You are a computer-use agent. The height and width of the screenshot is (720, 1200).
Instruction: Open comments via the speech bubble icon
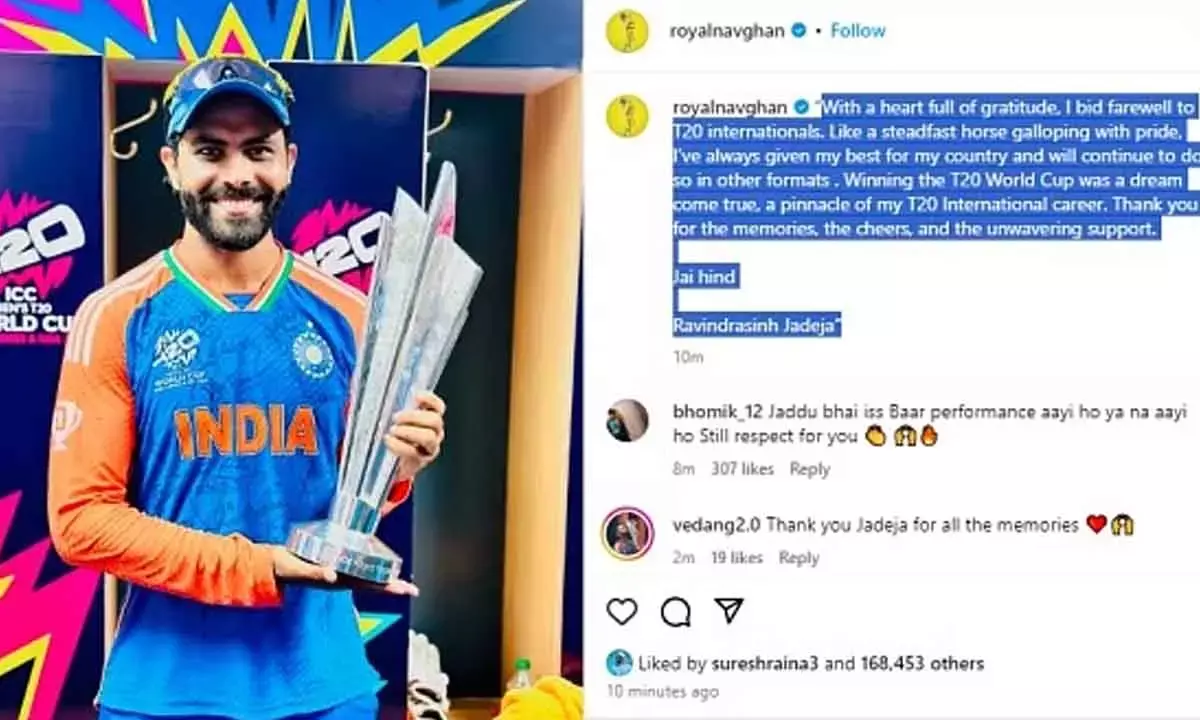coord(676,611)
